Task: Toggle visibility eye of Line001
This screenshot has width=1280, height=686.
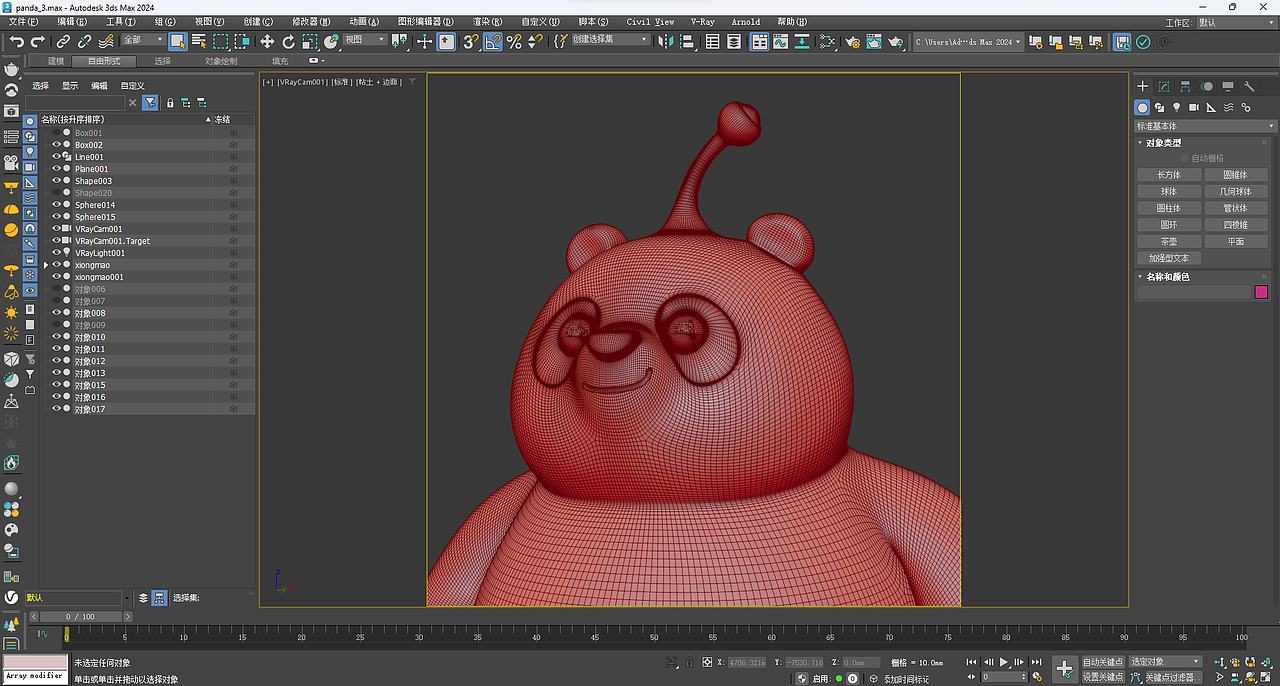Action: coord(56,157)
